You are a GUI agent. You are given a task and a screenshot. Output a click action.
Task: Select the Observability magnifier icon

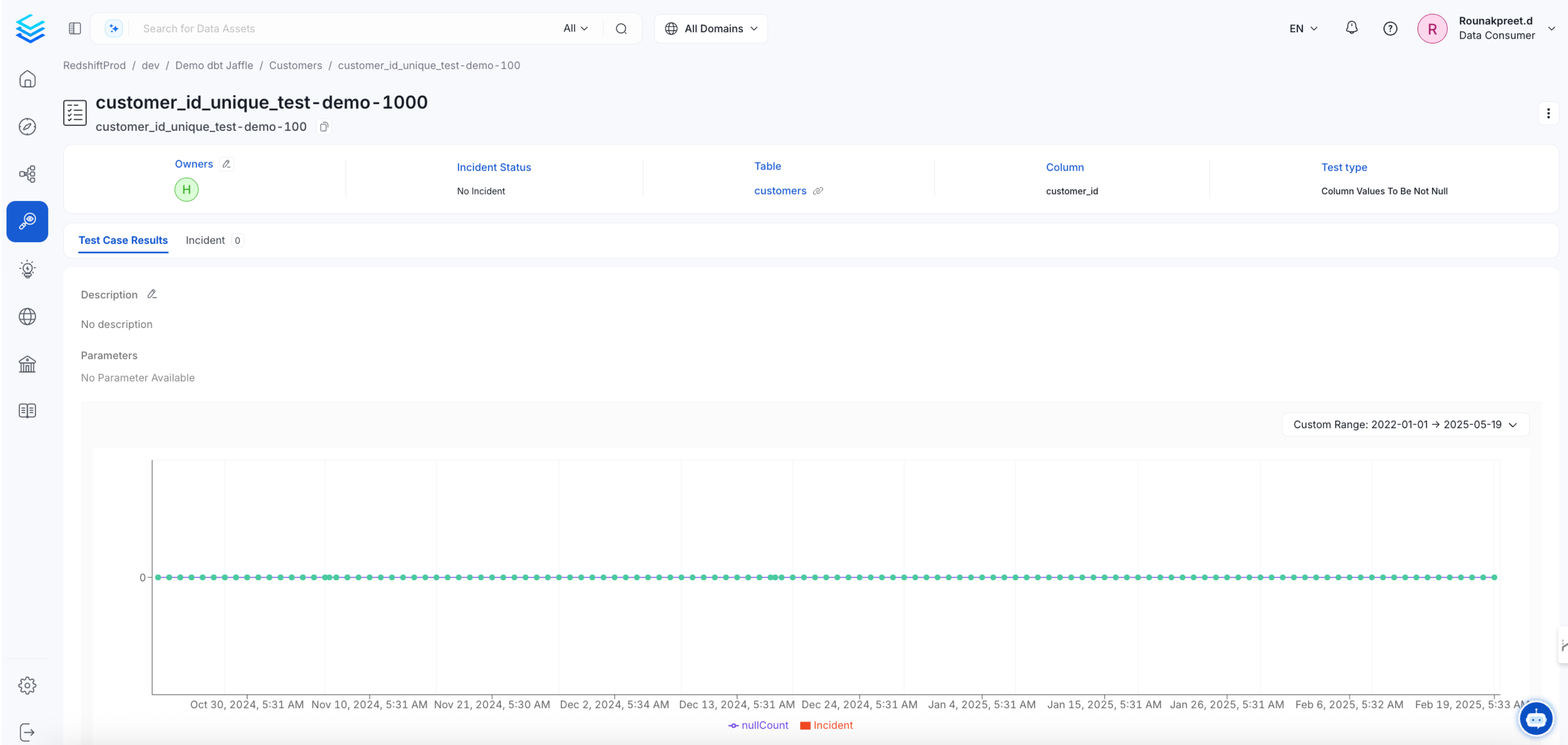[x=27, y=221]
